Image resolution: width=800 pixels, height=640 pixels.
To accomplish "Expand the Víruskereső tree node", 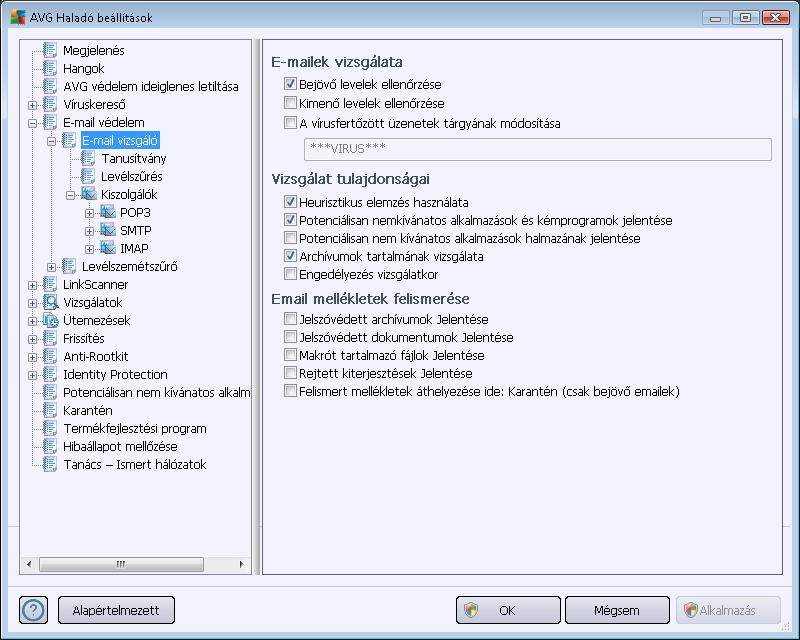I will point(33,105).
